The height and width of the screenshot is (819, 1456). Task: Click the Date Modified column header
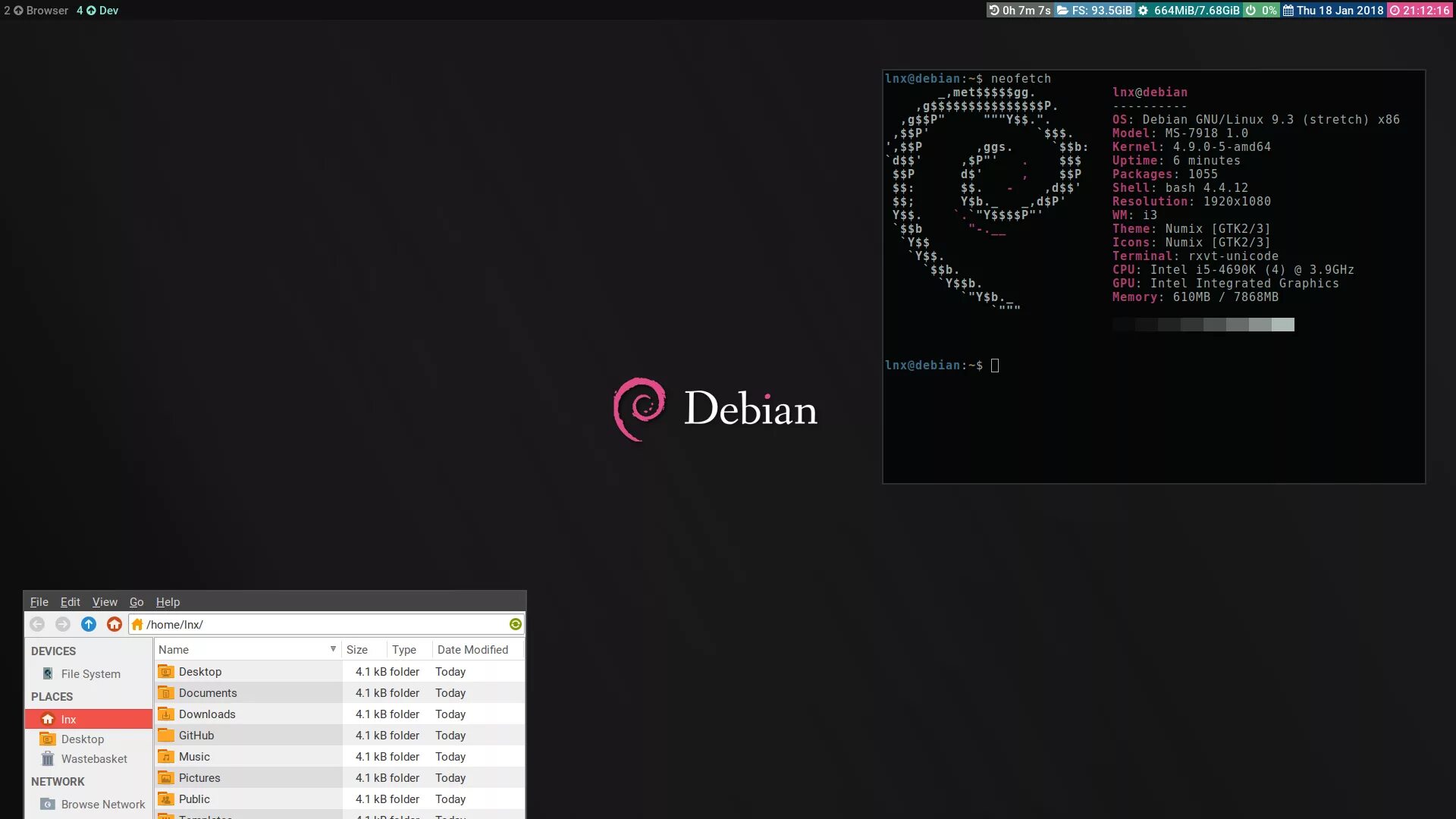point(472,650)
